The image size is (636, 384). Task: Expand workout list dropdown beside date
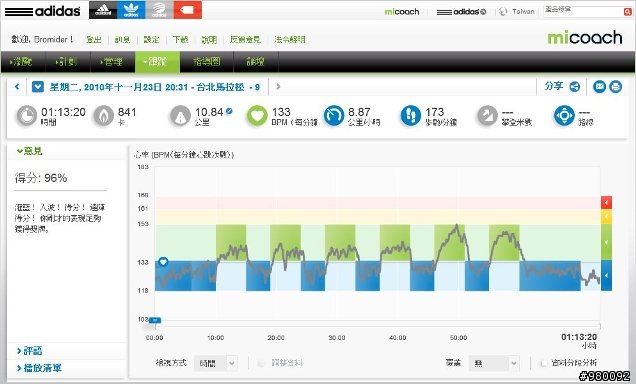pos(38,87)
